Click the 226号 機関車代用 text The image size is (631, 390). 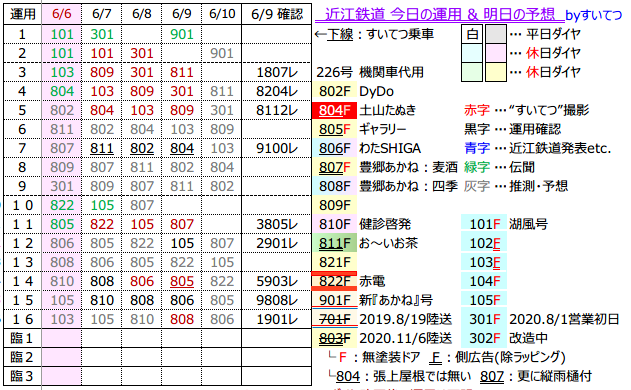(370, 72)
